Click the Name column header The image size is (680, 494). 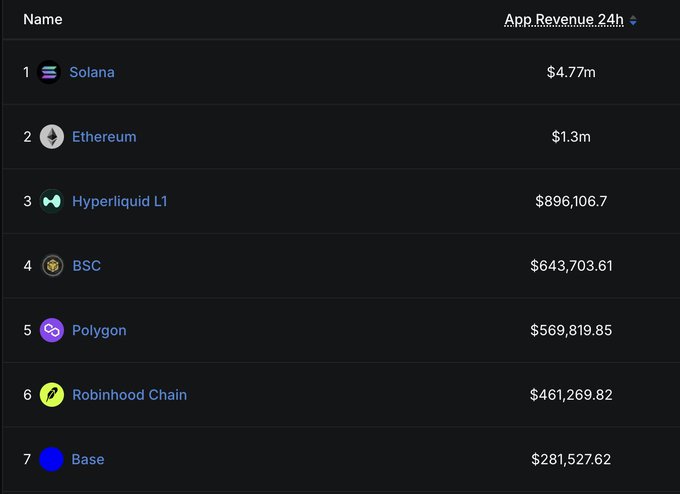pos(42,20)
